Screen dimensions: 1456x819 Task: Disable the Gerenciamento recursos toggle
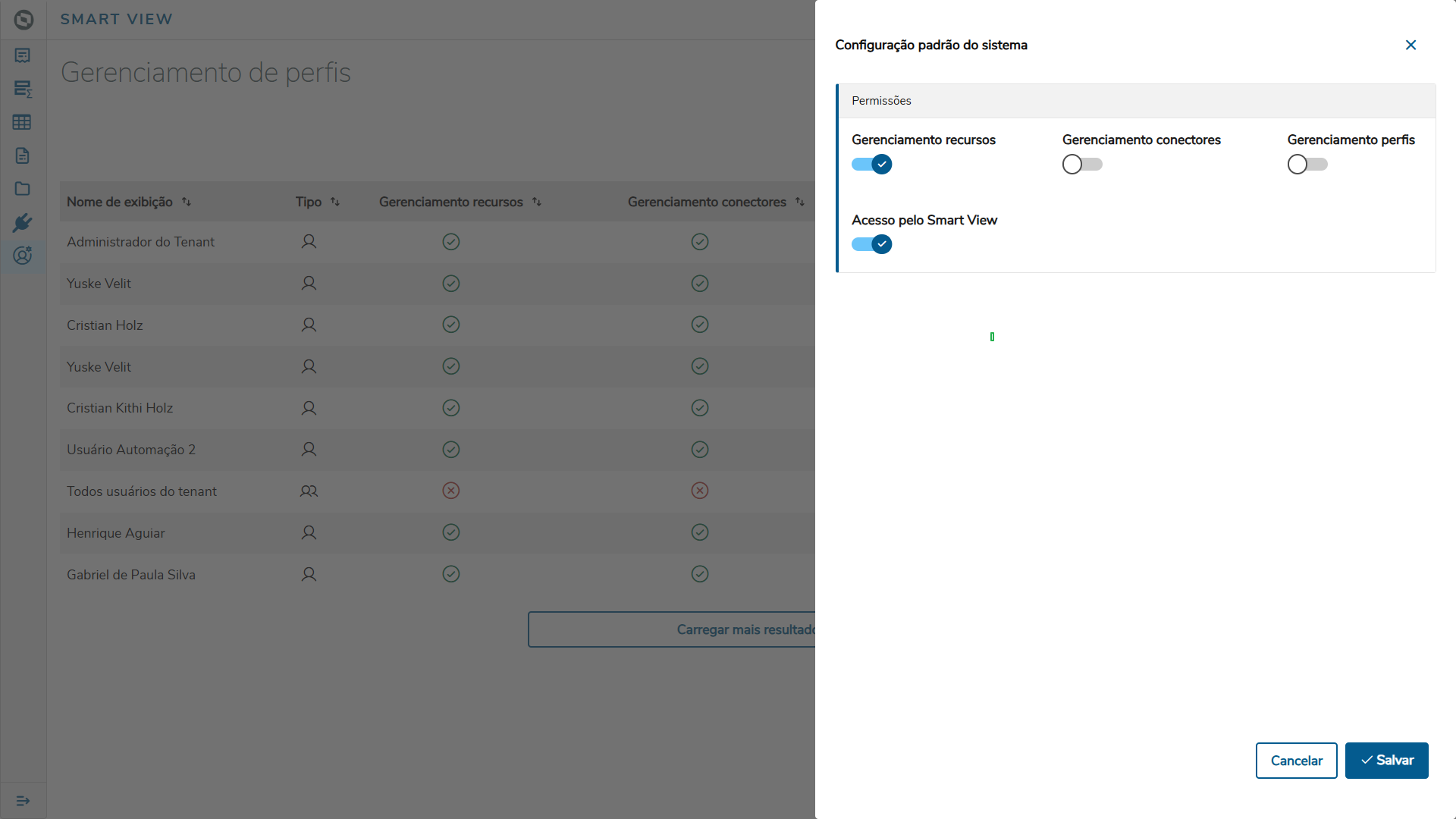pos(871,165)
